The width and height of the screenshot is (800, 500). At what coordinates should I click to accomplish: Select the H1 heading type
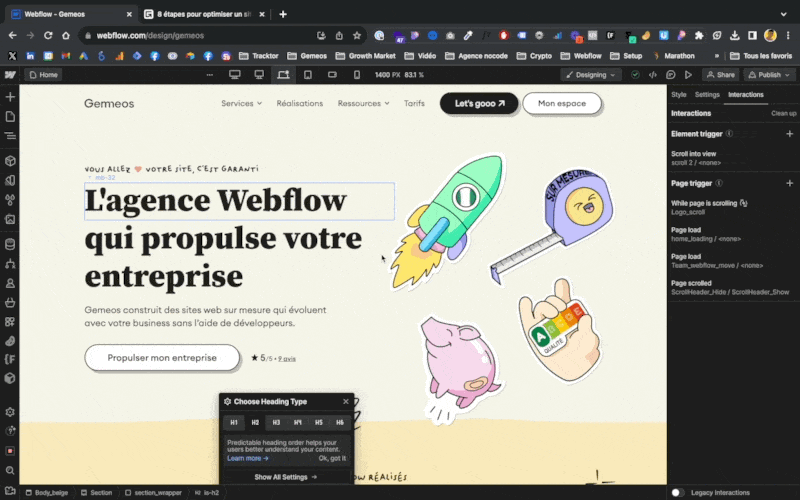234,422
